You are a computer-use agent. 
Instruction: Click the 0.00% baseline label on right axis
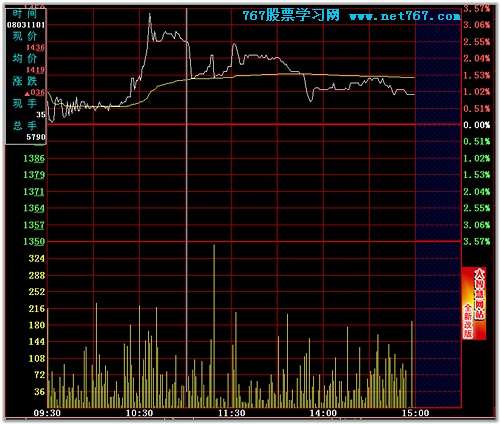(x=477, y=125)
